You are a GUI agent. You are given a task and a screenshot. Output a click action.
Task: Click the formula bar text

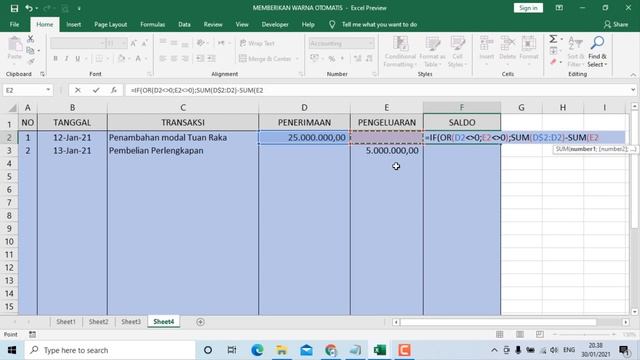point(197,90)
